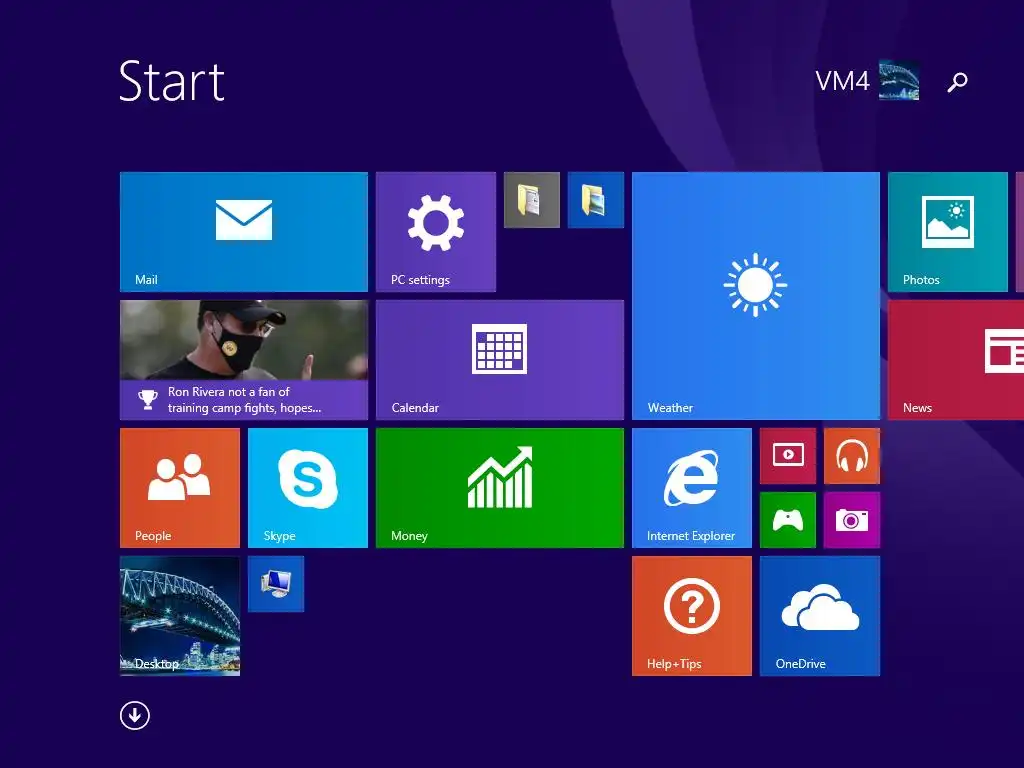Open the small This PC computer tile
1024x768 pixels.
tap(276, 584)
